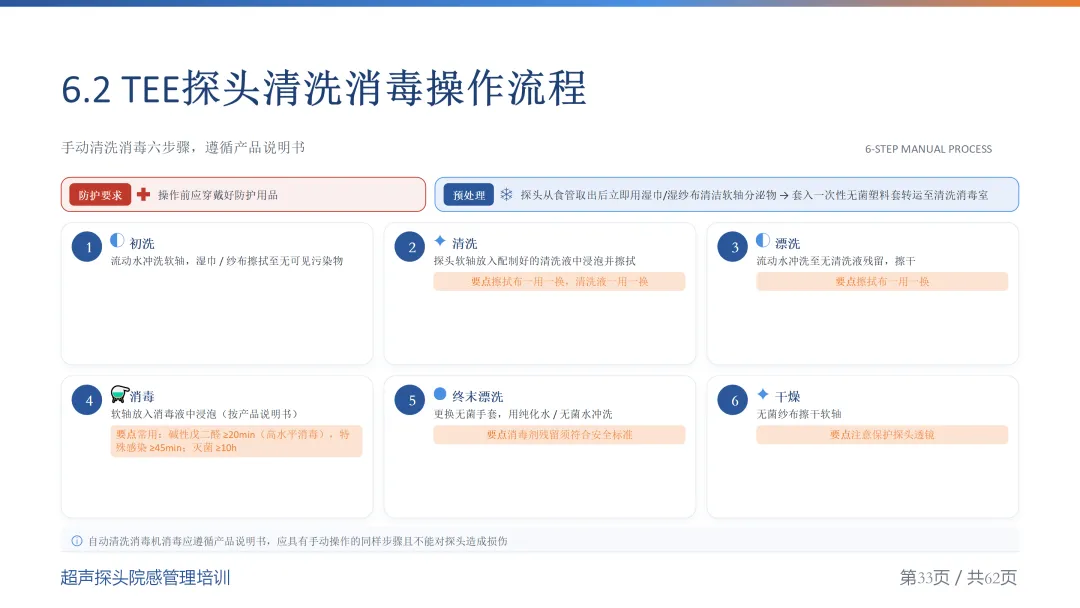Click the subtitle 手动清洗消毒六步骤，遵循产品说明书
This screenshot has width=1080, height=608.
coord(183,147)
